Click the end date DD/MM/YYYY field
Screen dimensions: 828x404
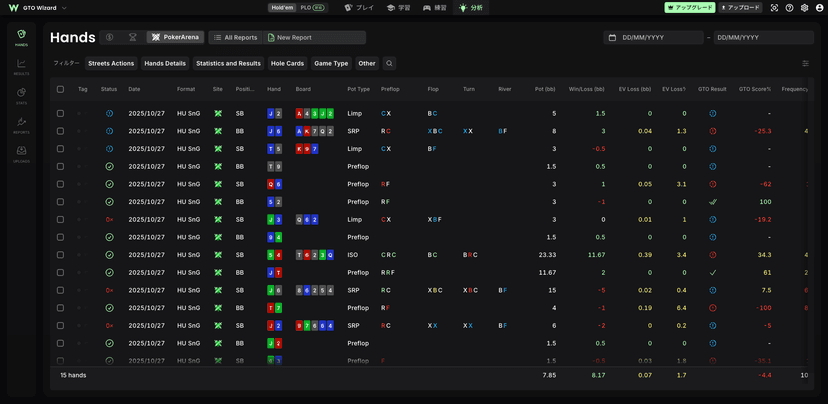(x=764, y=37)
